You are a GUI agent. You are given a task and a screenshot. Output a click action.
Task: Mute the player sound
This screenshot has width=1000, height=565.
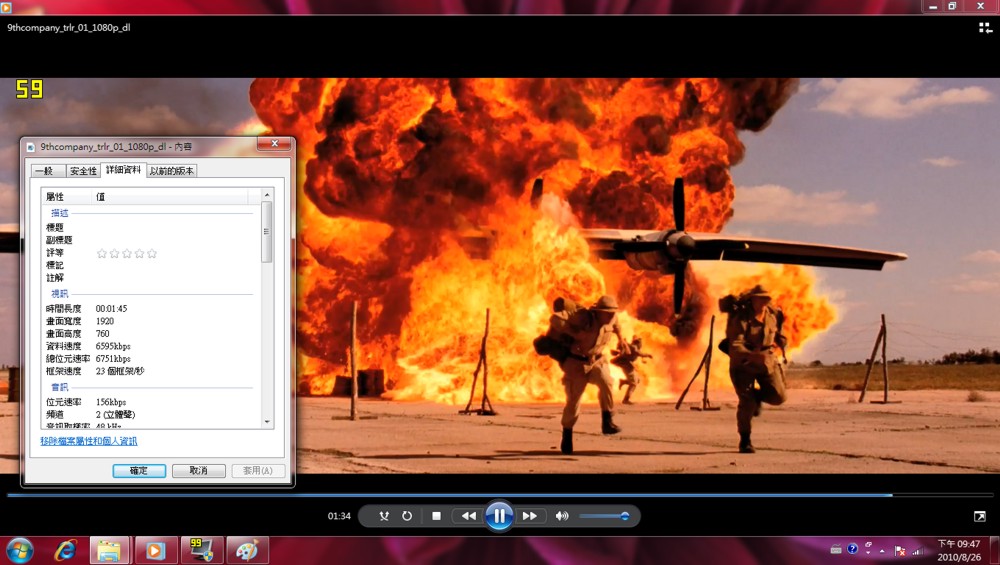(x=562, y=516)
